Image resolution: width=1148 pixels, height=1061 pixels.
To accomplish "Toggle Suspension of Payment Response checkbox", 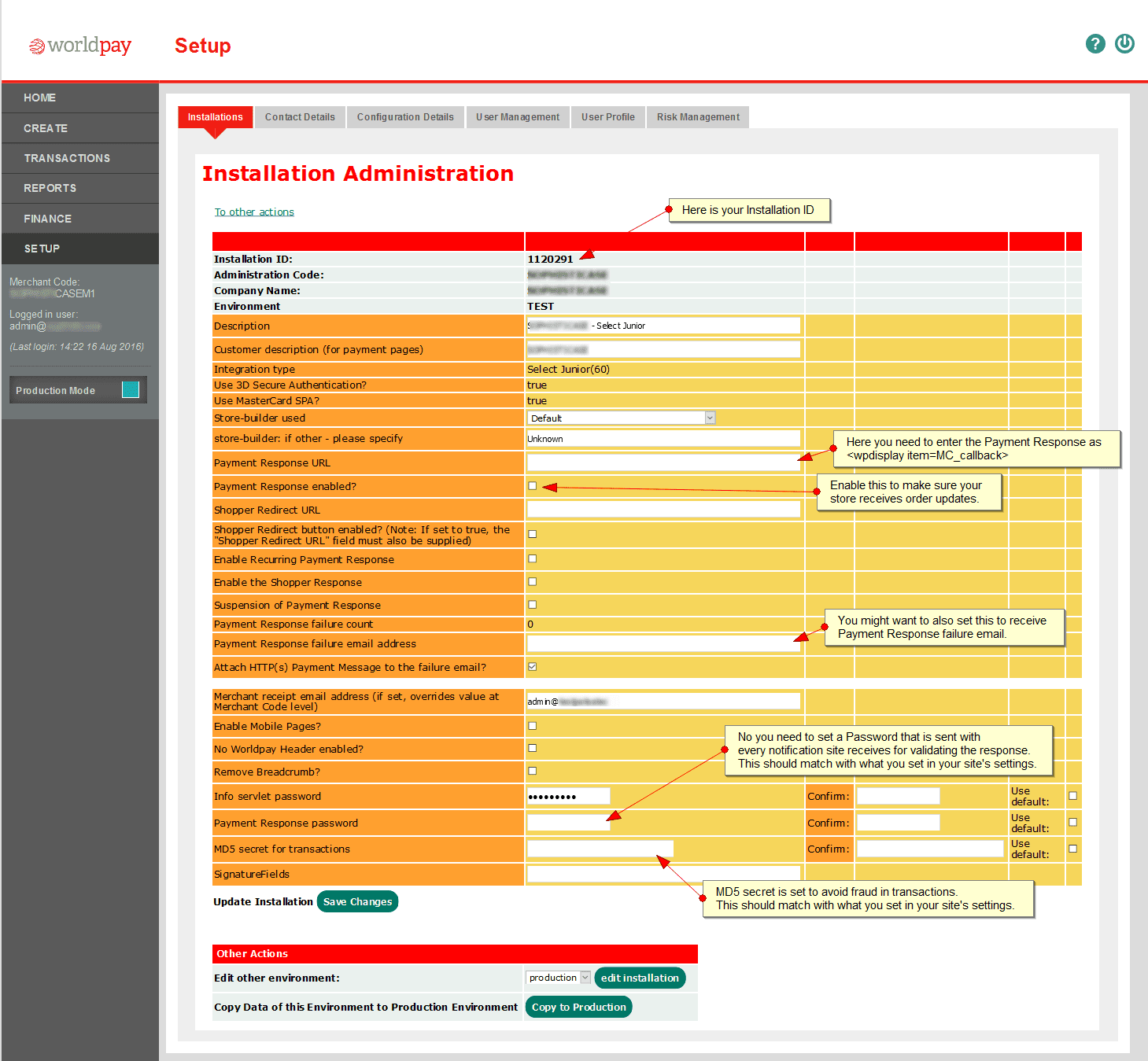I will pos(533,605).
